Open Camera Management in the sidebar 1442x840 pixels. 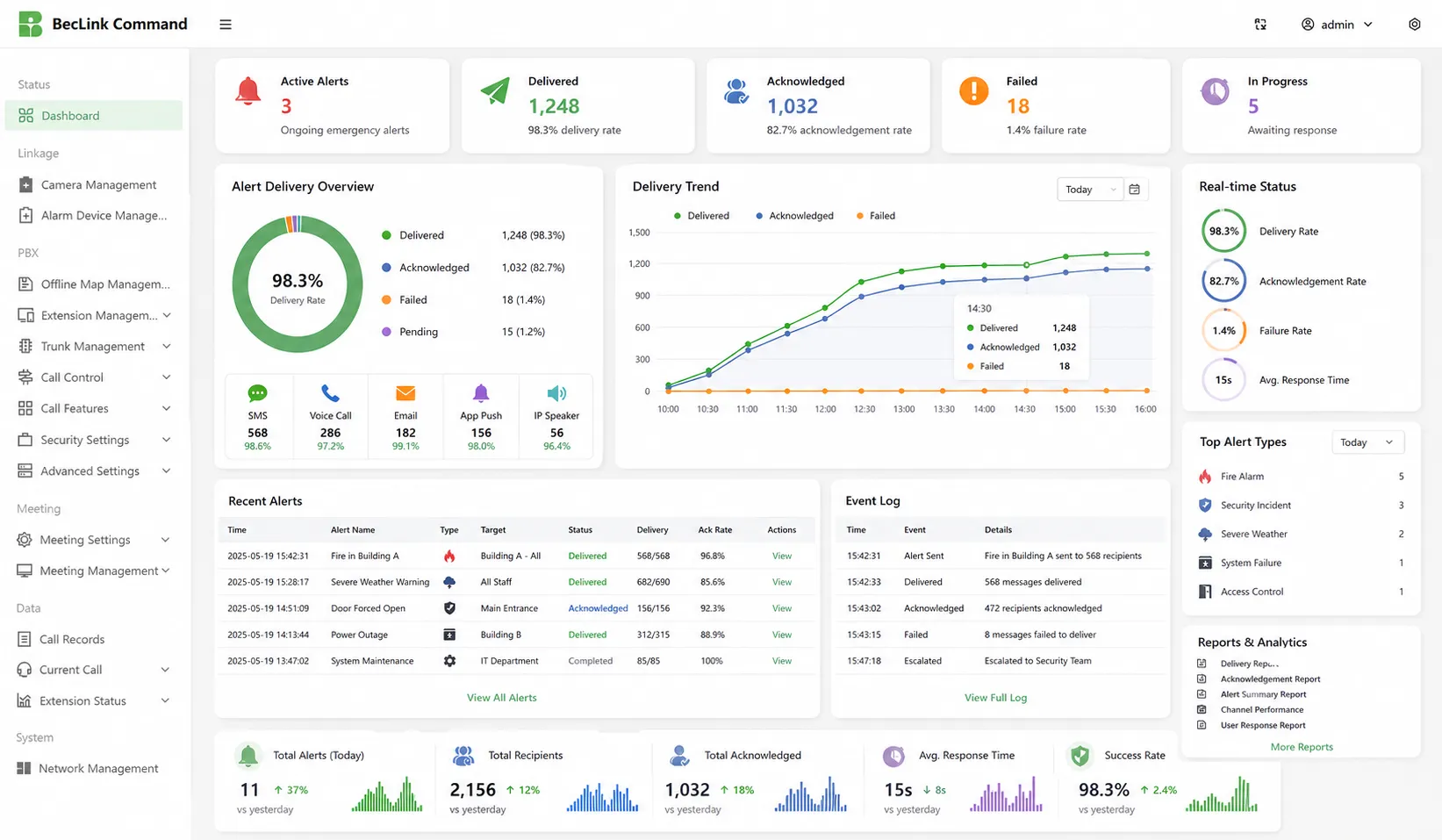(x=98, y=185)
